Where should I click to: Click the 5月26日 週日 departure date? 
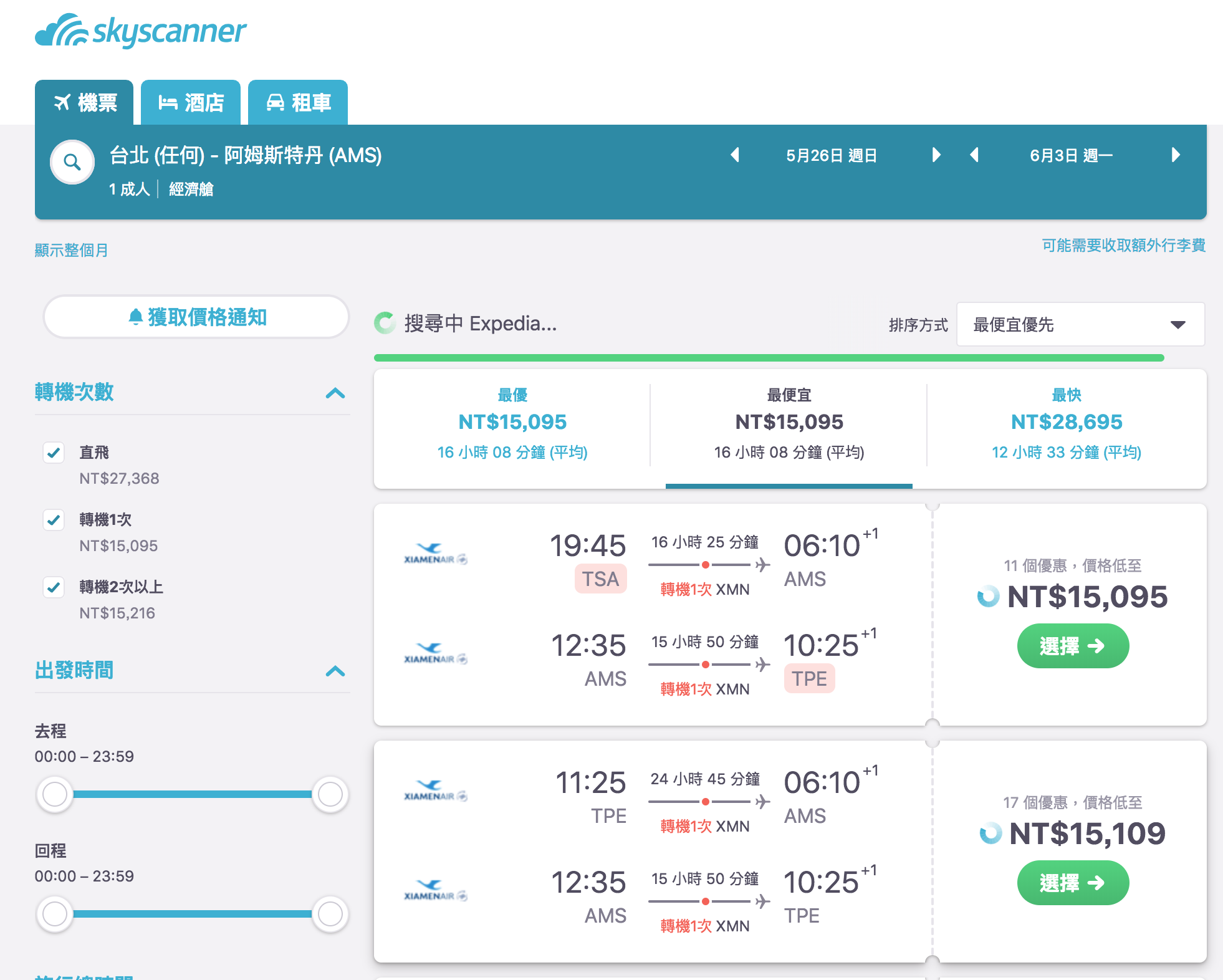pos(832,155)
